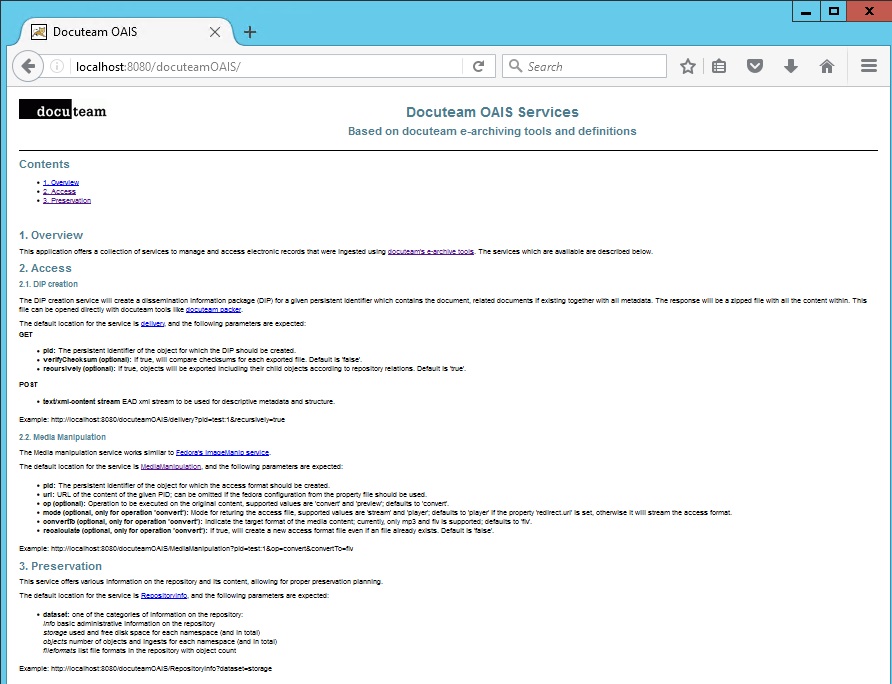This screenshot has width=892, height=684.
Task: Open the downloads arrow panel
Action: pyautogui.click(x=791, y=67)
